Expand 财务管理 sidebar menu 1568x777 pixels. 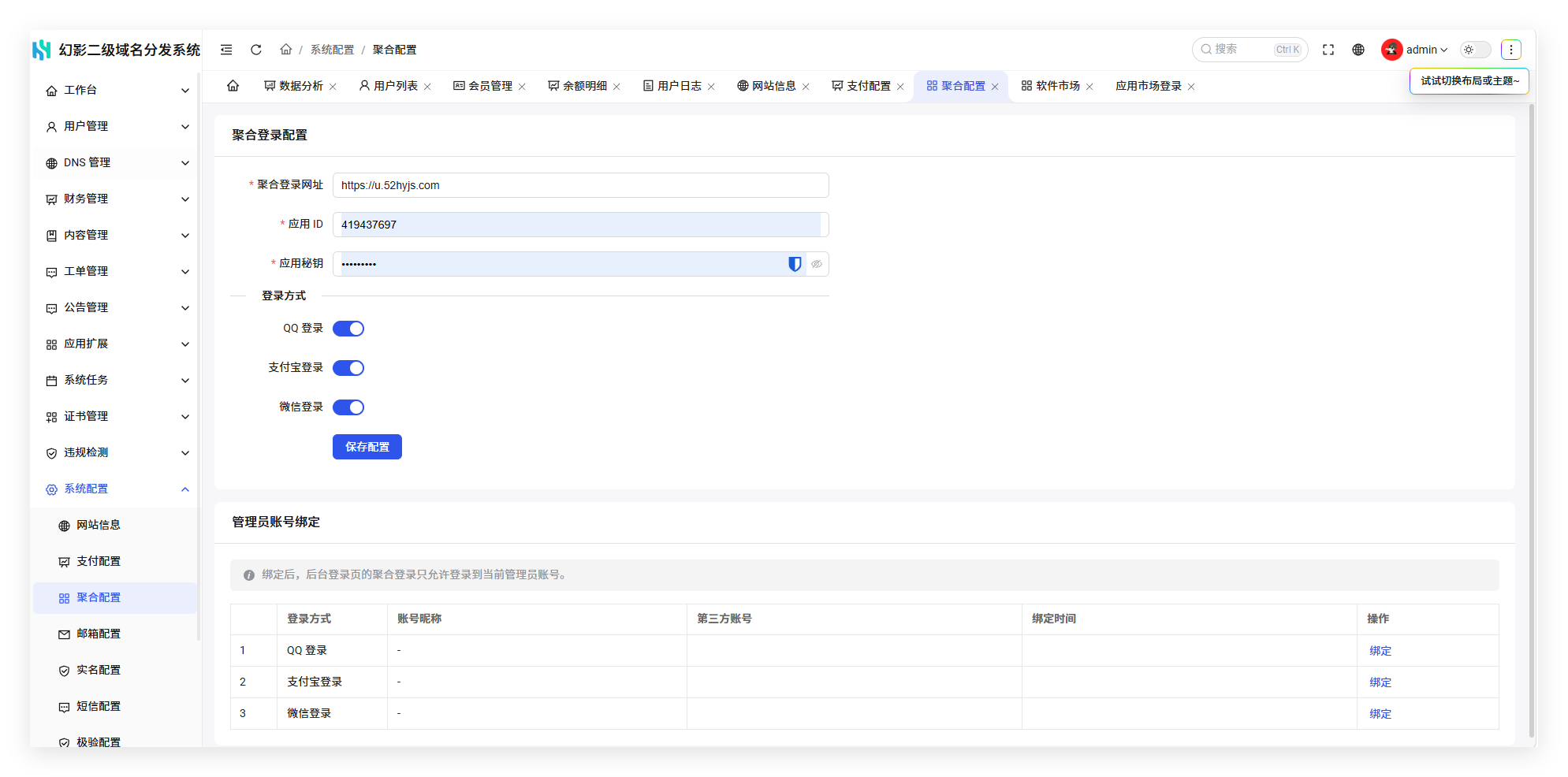(117, 199)
